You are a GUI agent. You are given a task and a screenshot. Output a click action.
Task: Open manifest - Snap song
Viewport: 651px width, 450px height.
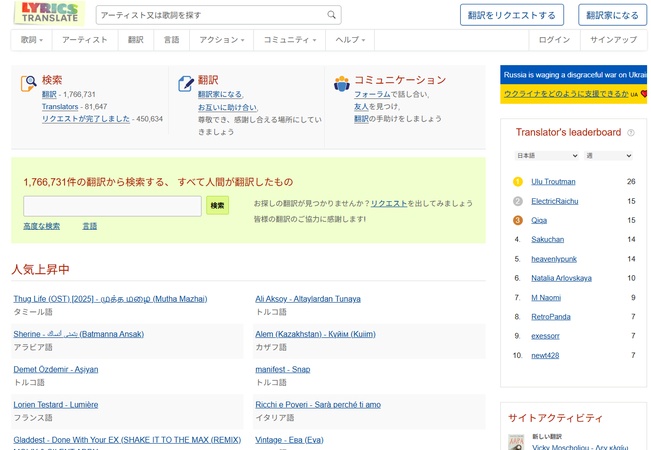pyautogui.click(x=283, y=369)
